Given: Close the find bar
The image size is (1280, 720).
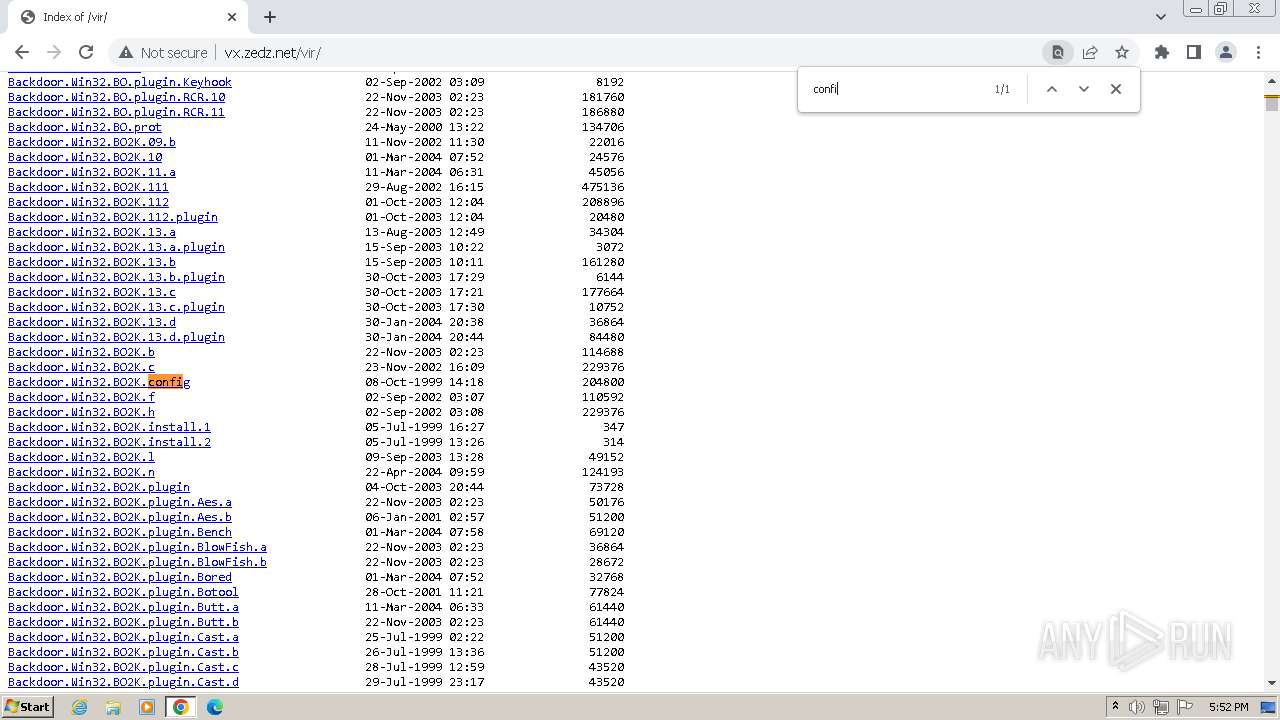Looking at the screenshot, I should 1116,89.
